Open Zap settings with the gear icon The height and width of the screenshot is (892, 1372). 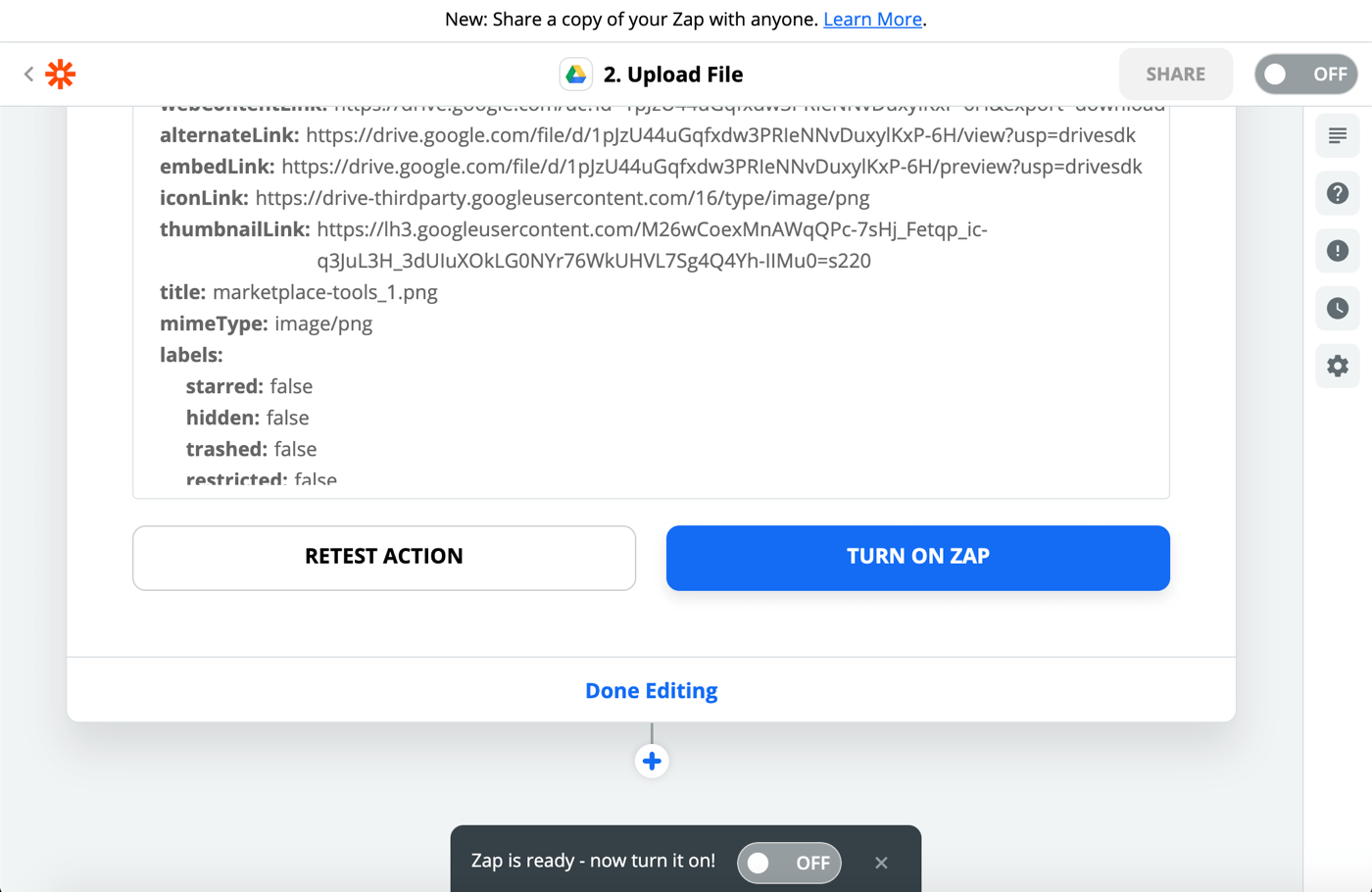coord(1337,366)
